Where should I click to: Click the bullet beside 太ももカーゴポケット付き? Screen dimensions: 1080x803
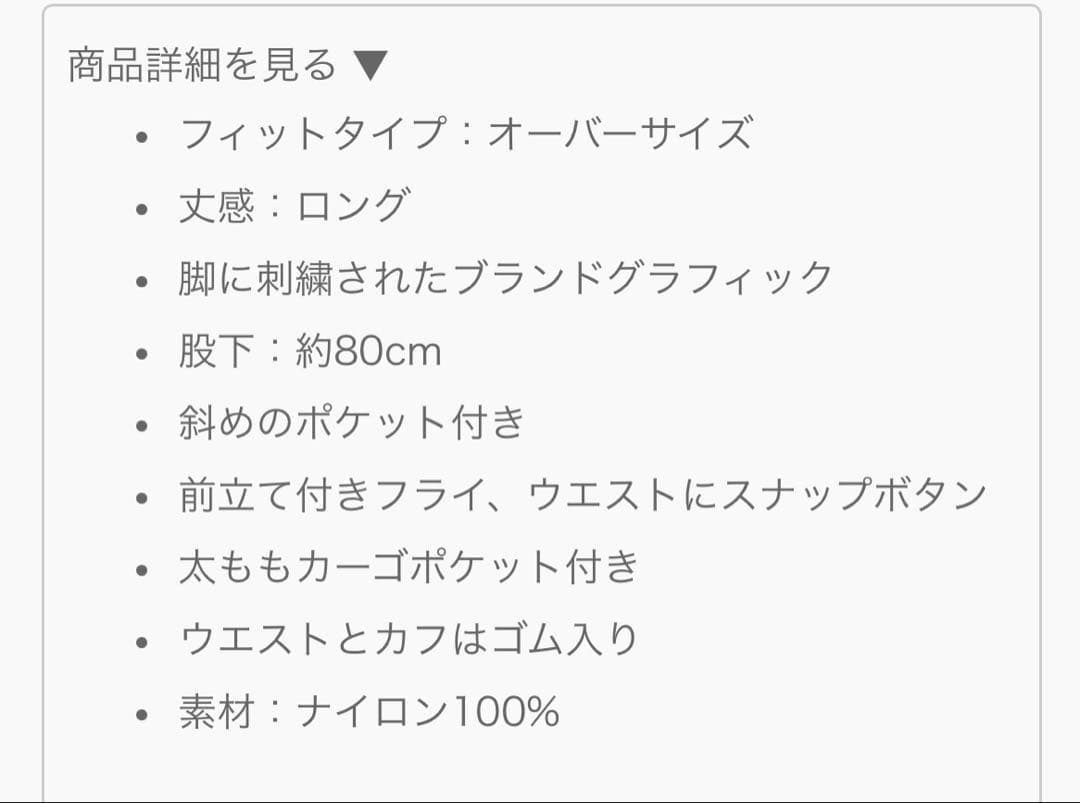pos(143,571)
